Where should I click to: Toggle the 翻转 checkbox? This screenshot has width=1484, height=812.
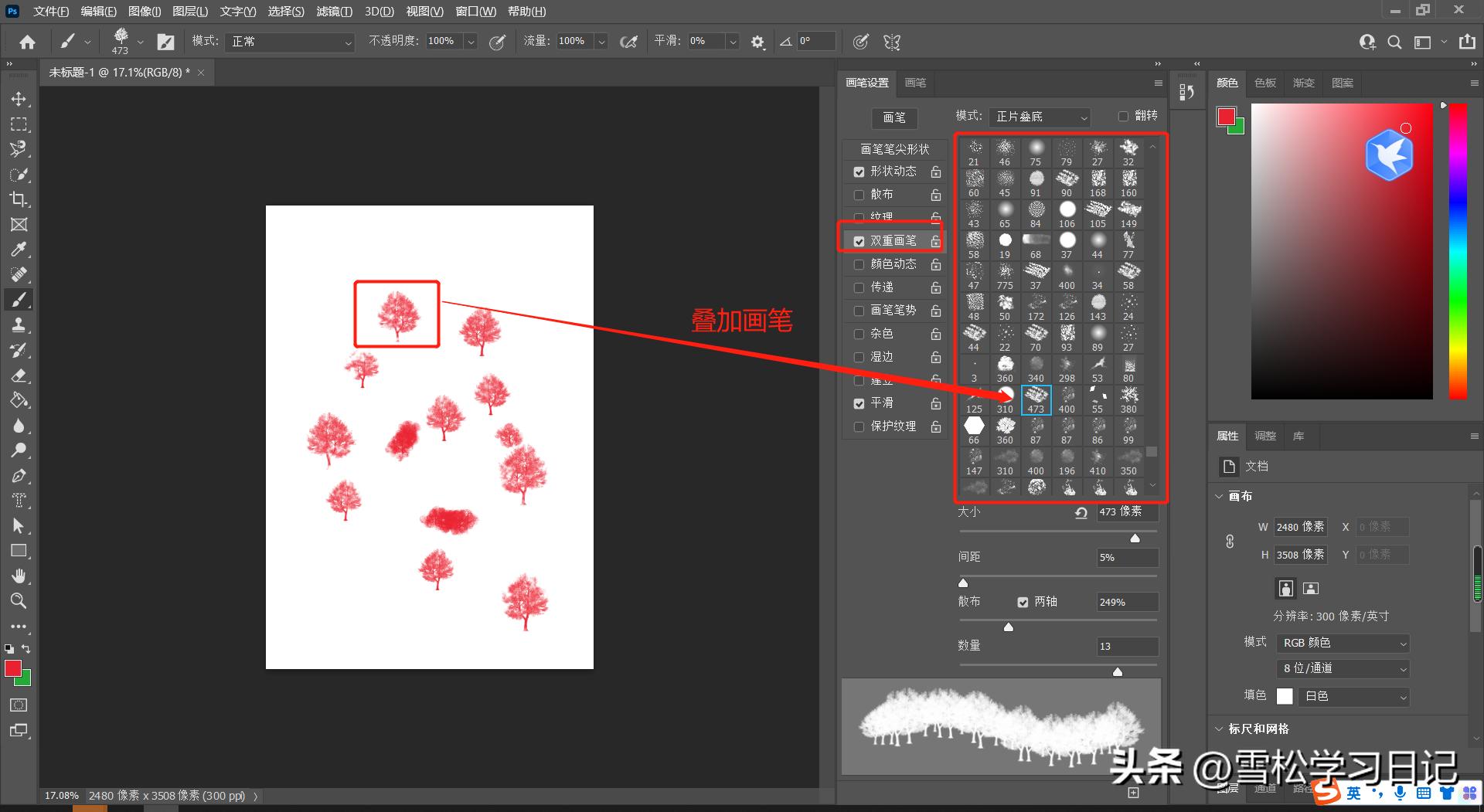[1124, 116]
